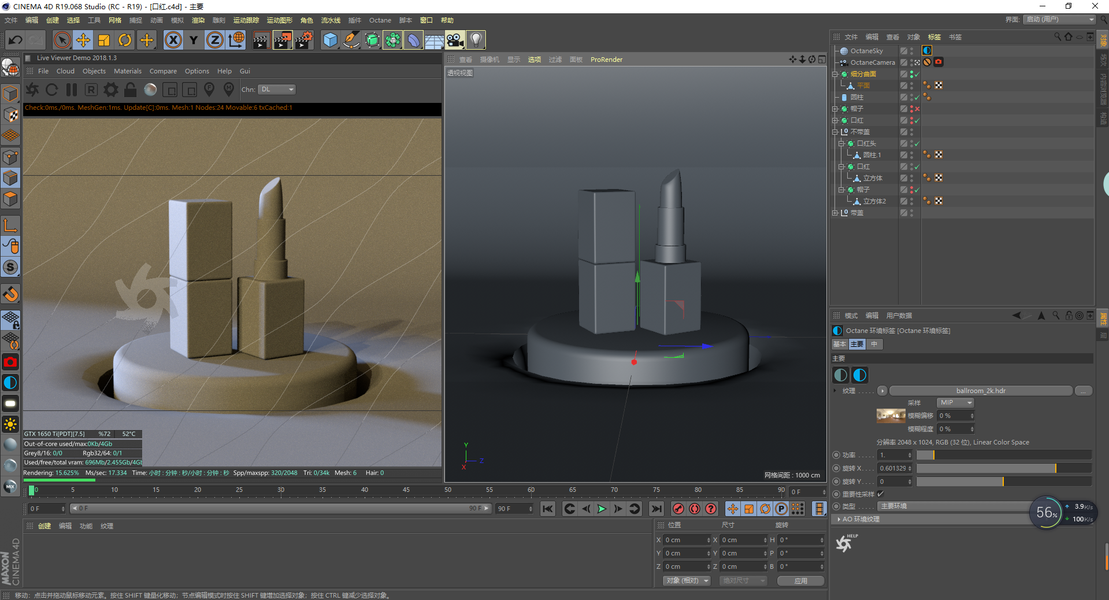Open the MIP sampling dropdown

tap(954, 403)
